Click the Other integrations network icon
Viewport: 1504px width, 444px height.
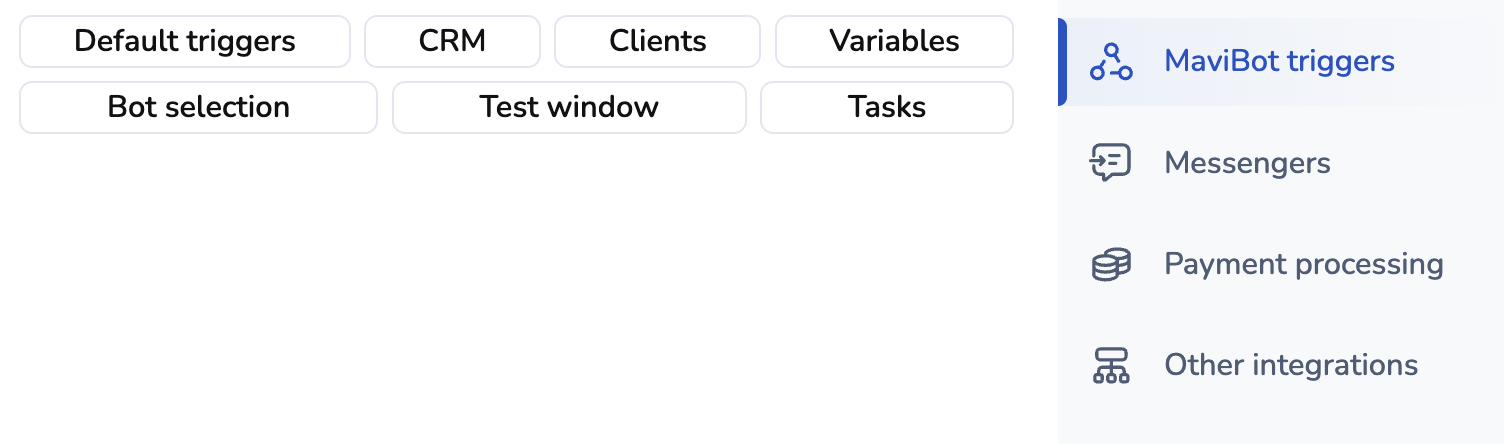point(1110,365)
